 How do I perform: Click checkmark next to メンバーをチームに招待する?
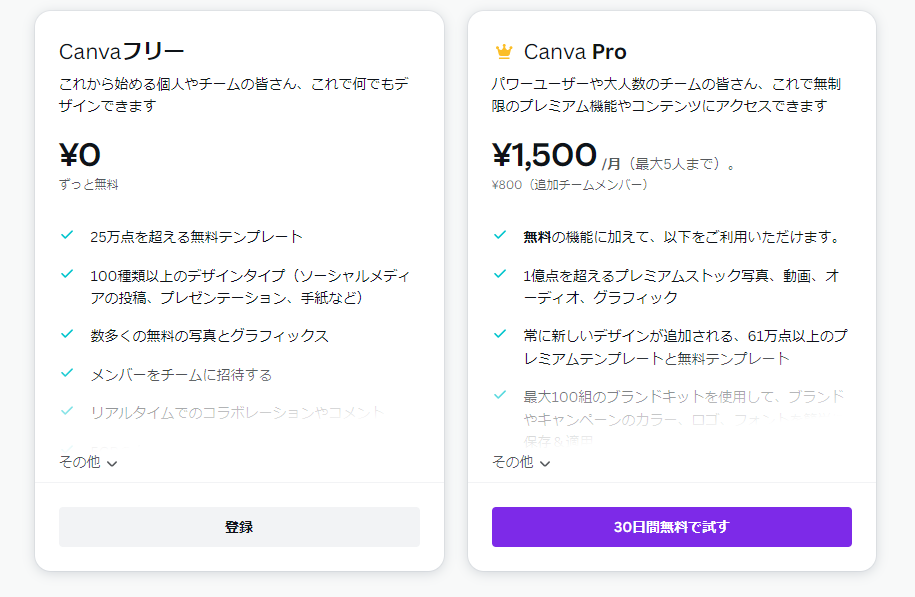(x=67, y=373)
